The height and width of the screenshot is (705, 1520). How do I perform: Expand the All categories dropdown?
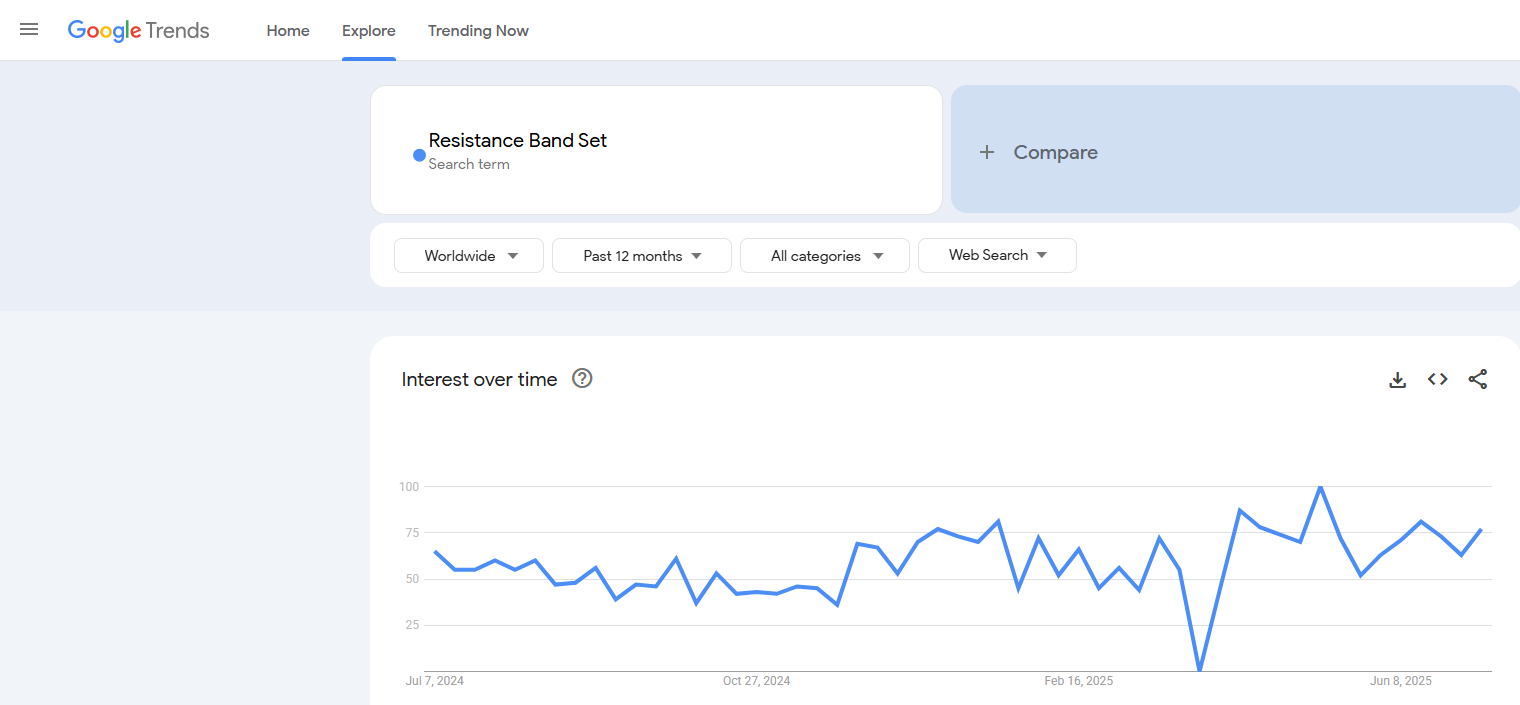point(825,256)
